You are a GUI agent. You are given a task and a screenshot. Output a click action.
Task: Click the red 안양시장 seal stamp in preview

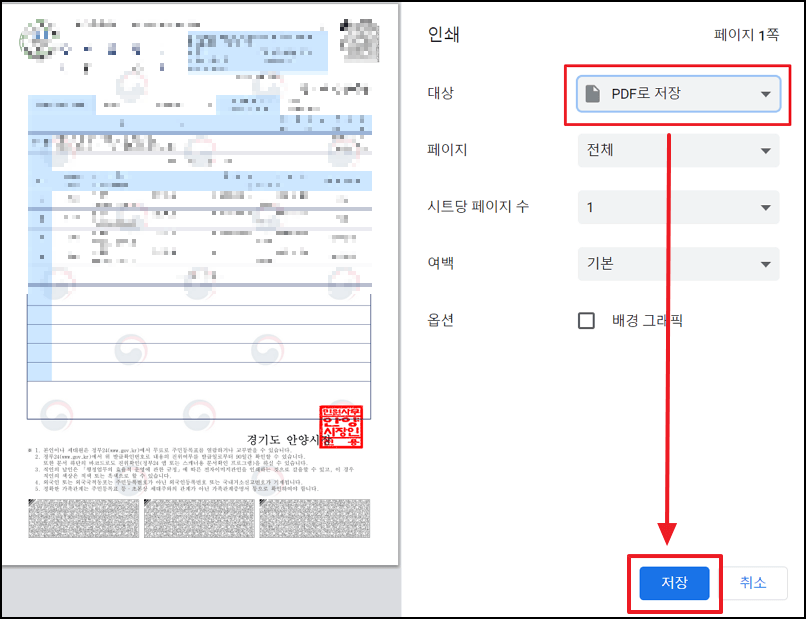(340, 433)
